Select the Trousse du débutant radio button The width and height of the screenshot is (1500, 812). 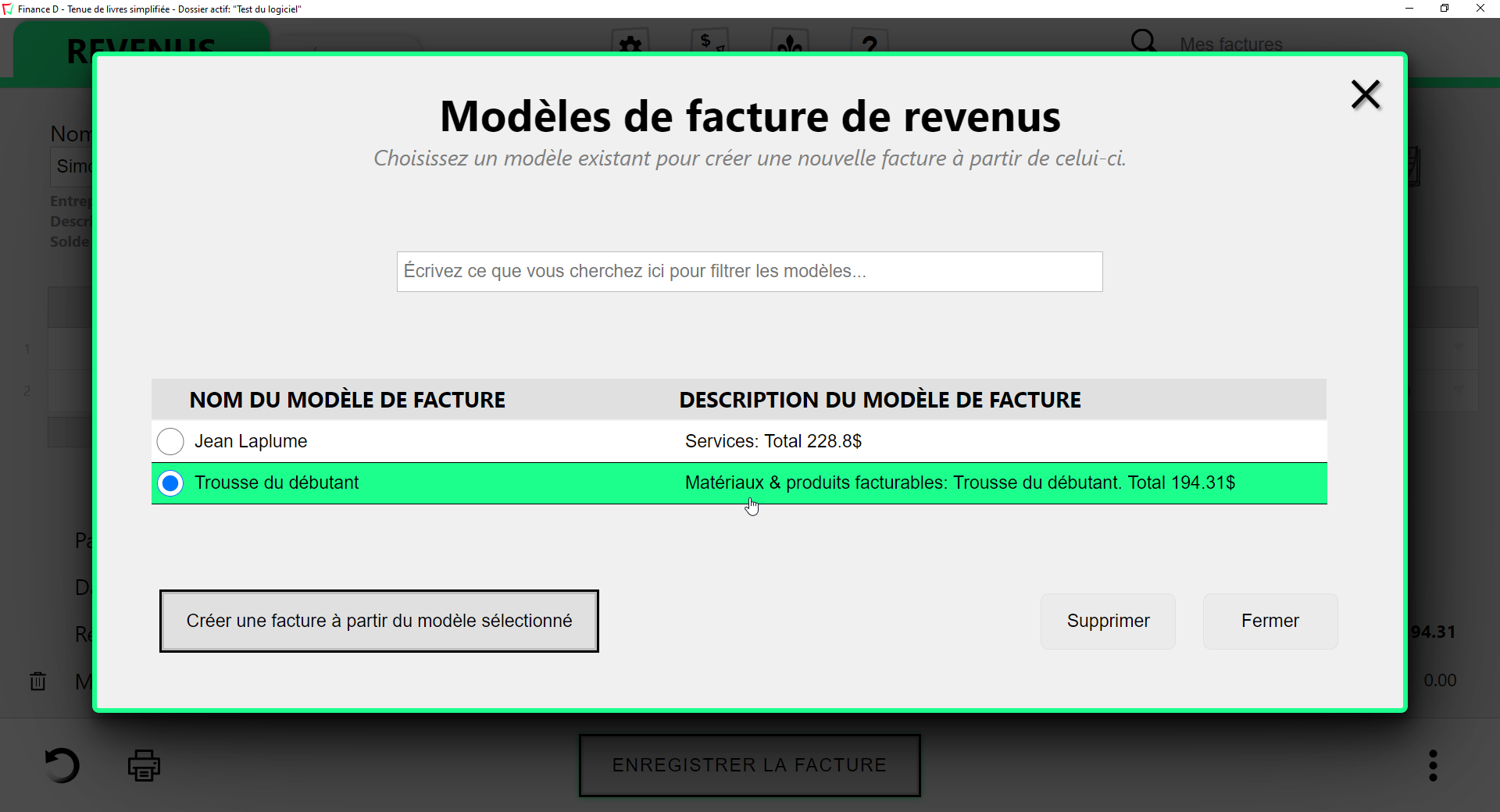170,483
